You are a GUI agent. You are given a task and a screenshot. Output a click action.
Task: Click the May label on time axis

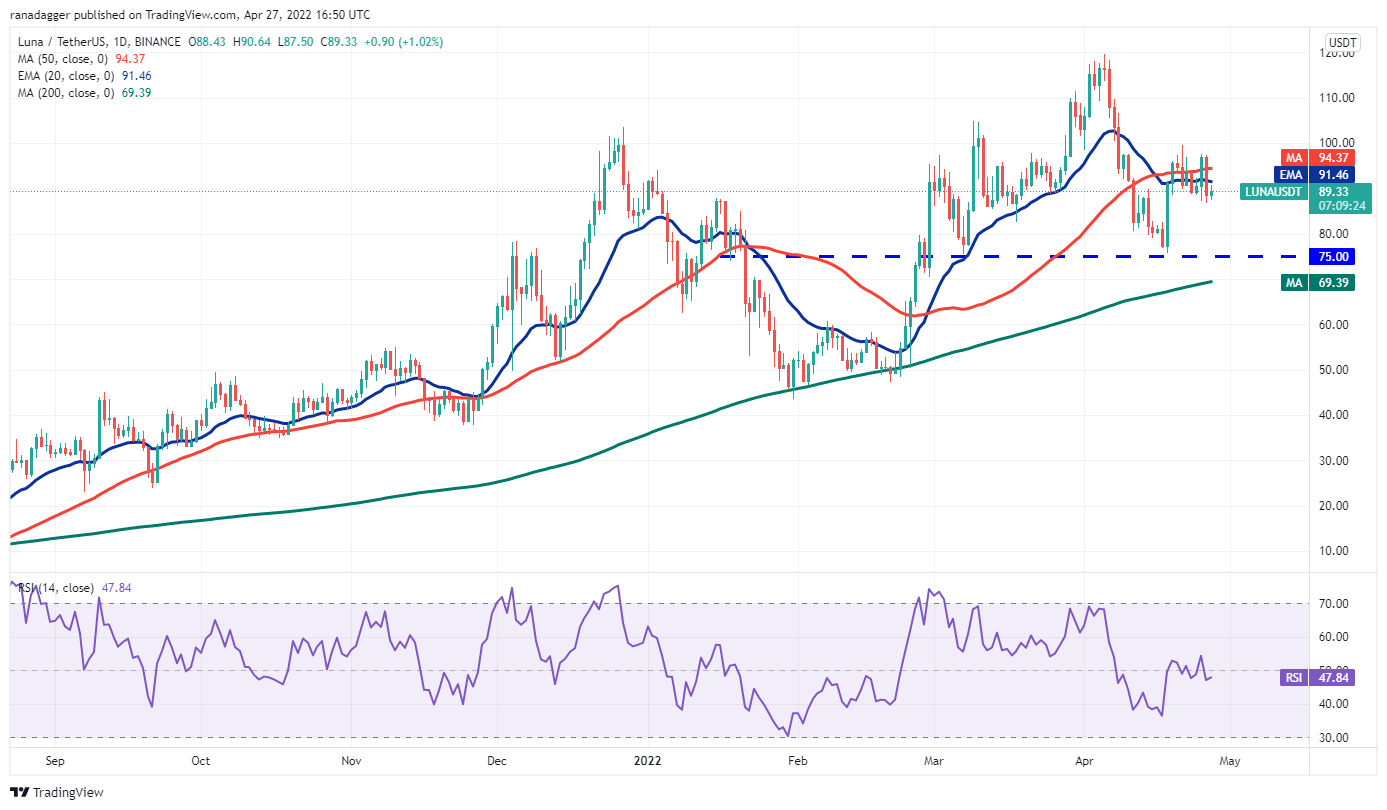tap(1229, 761)
